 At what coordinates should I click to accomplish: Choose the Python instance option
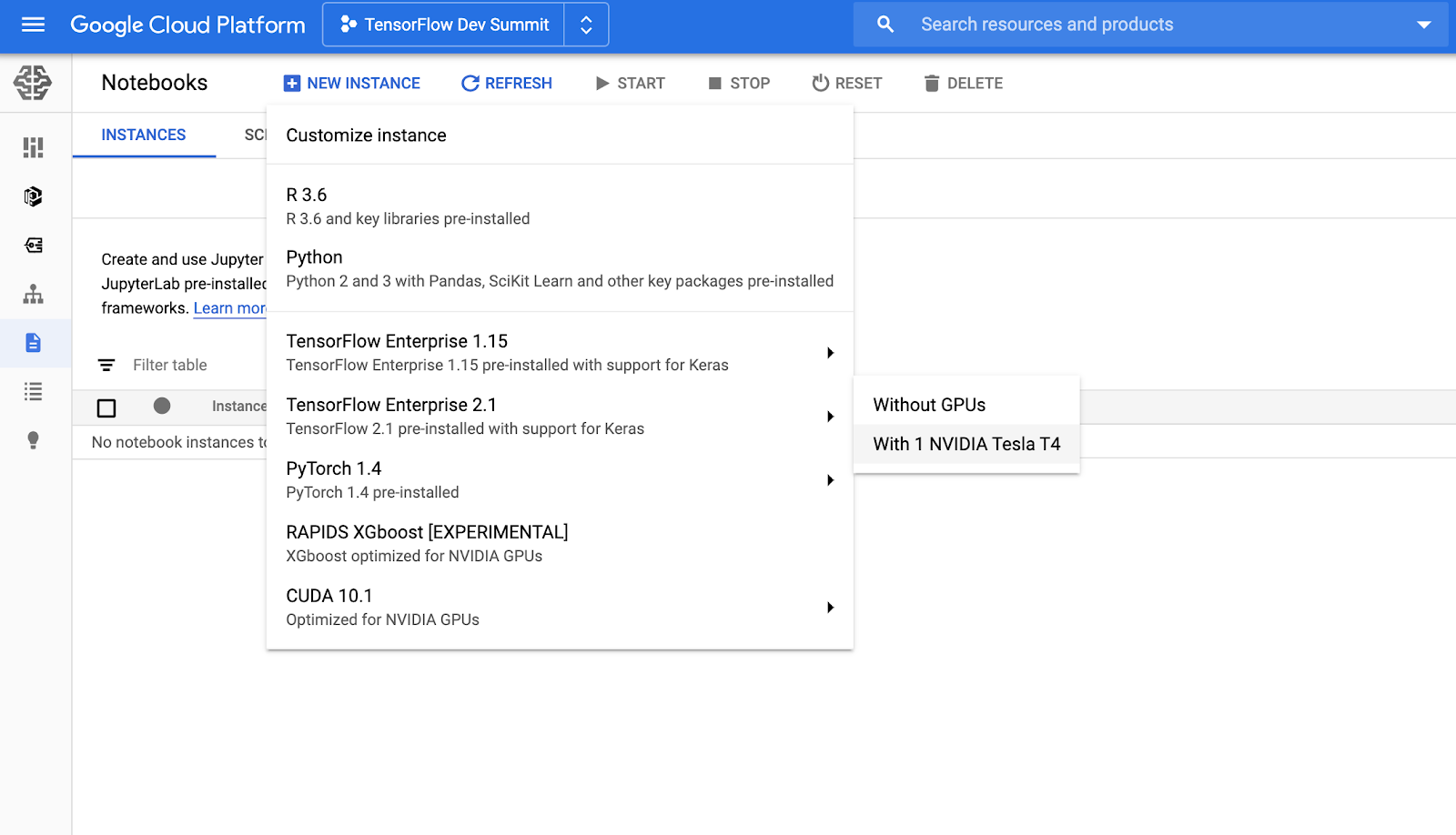pyautogui.click(x=560, y=269)
